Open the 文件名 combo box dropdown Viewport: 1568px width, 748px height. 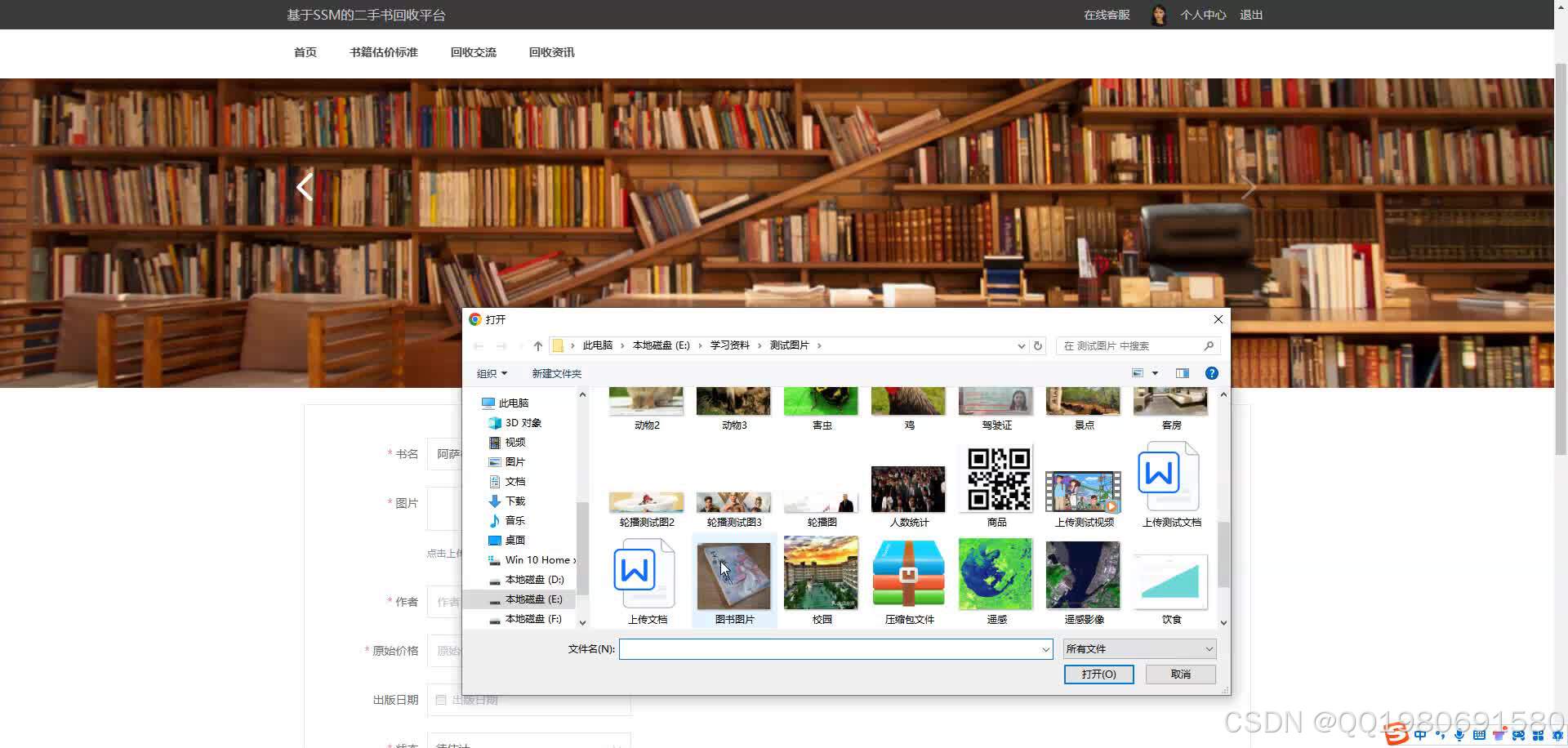(1045, 649)
